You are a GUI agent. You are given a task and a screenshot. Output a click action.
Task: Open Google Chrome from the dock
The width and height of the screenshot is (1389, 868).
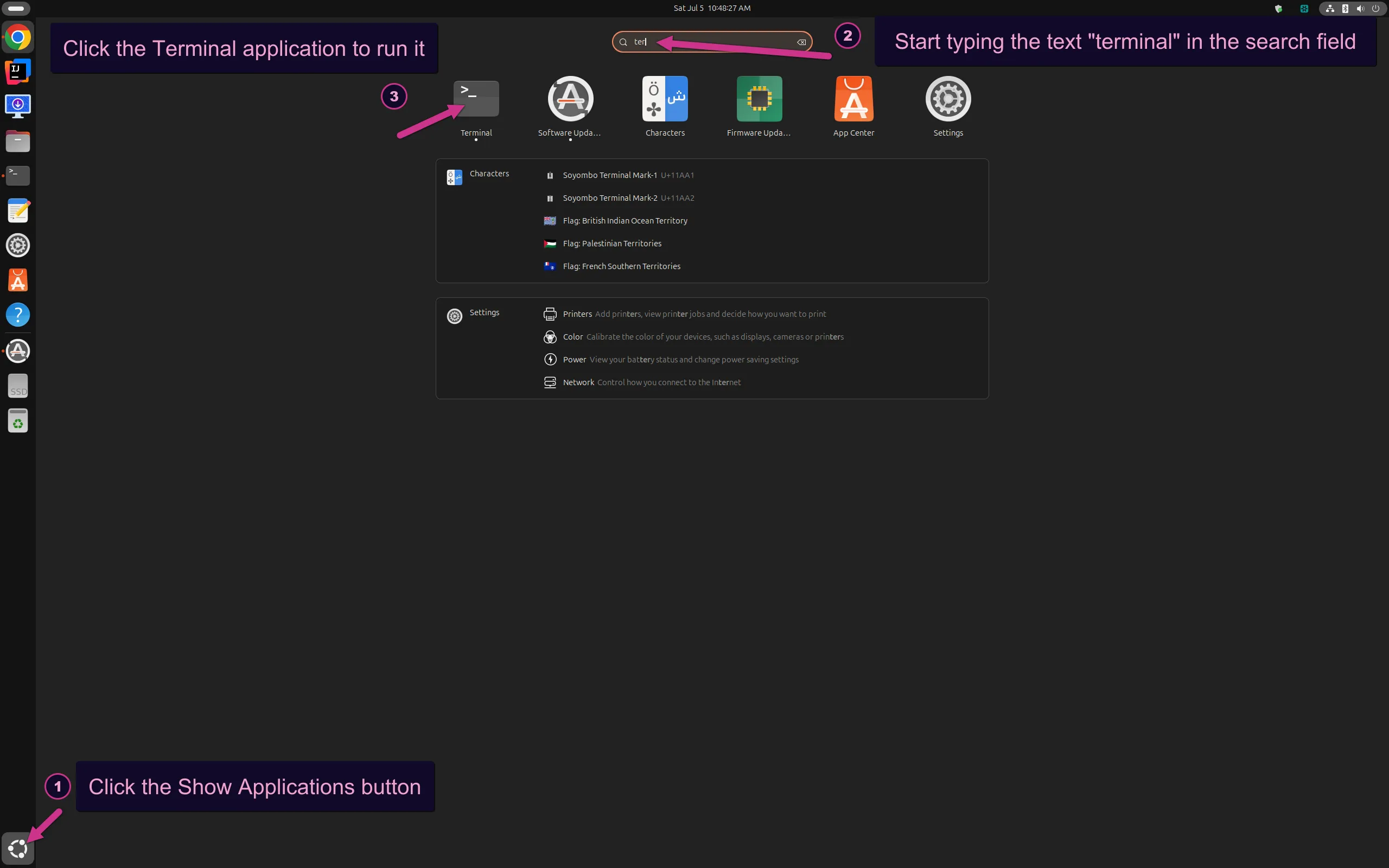point(18,38)
